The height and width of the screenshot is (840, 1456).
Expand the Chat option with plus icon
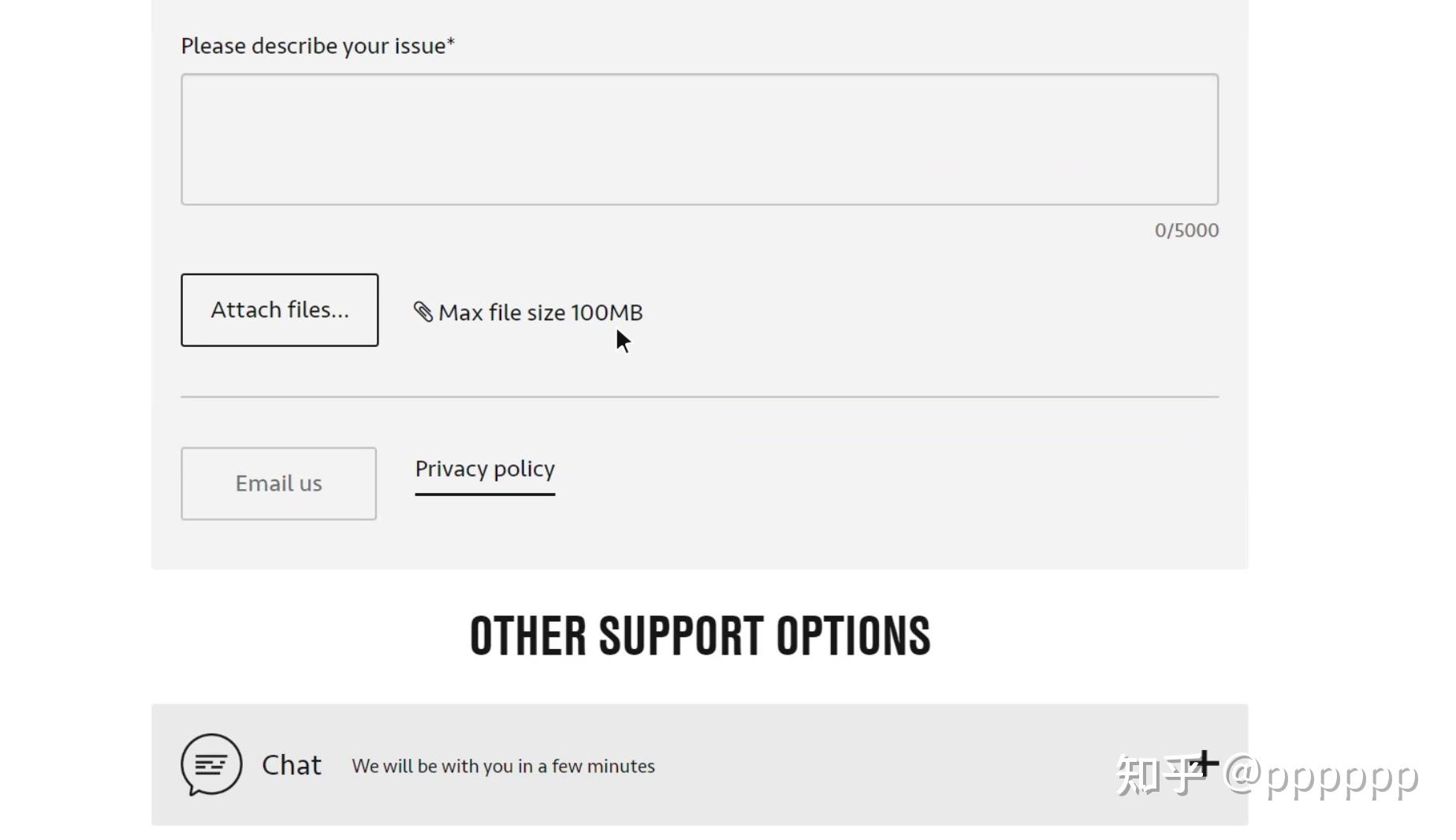click(x=1205, y=763)
